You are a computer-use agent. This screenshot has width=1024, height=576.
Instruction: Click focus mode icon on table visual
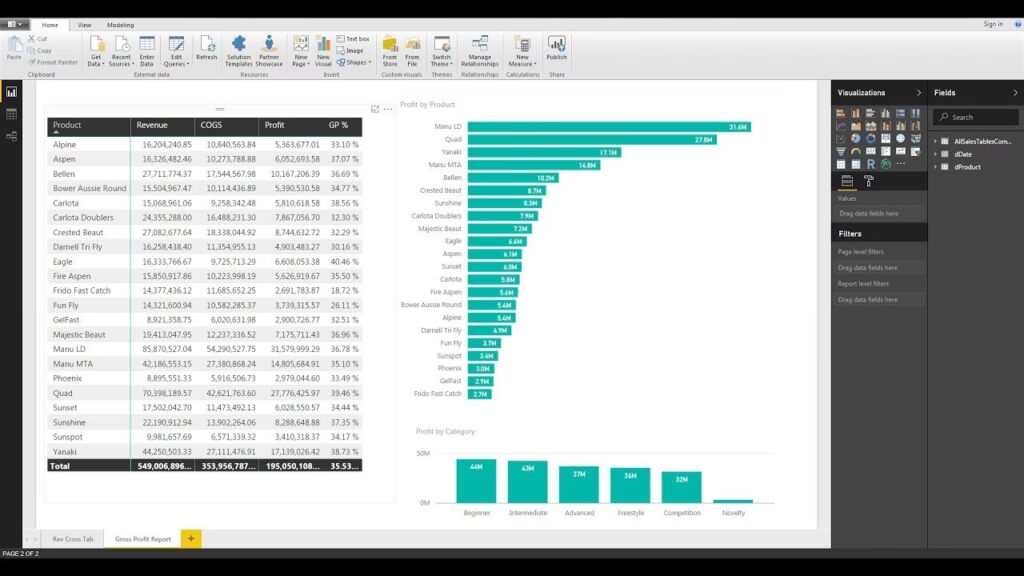[x=375, y=109]
